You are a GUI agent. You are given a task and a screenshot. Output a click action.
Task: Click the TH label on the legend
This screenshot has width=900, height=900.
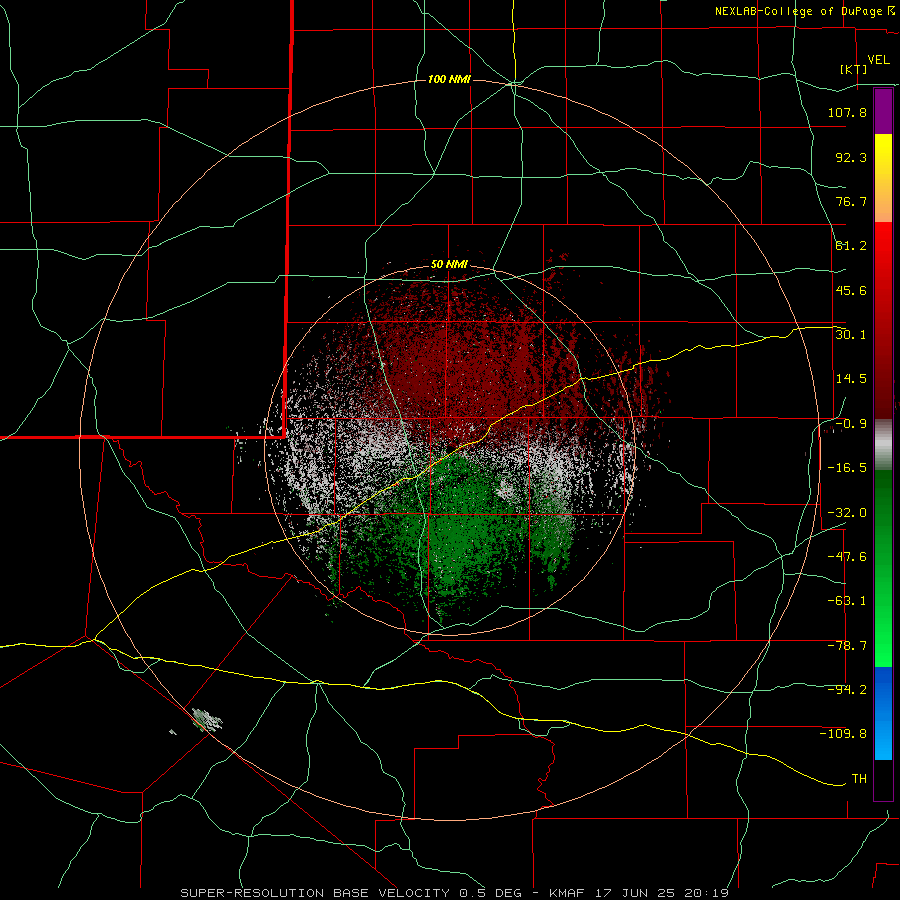(x=859, y=779)
